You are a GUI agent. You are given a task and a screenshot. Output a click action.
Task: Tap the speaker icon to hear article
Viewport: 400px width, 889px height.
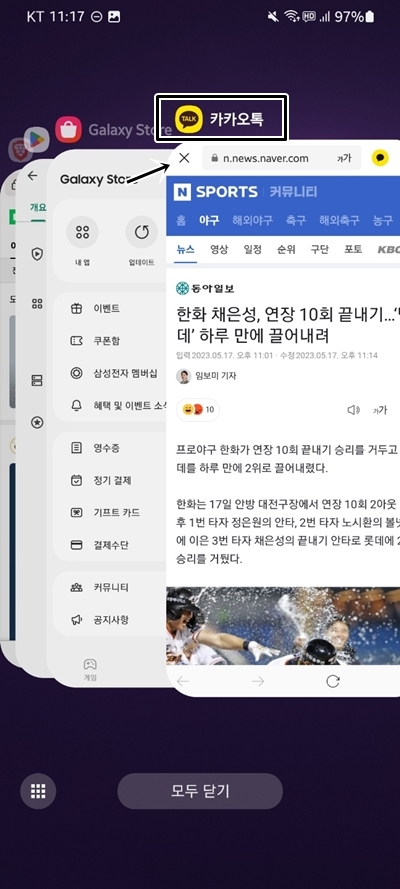tap(354, 410)
